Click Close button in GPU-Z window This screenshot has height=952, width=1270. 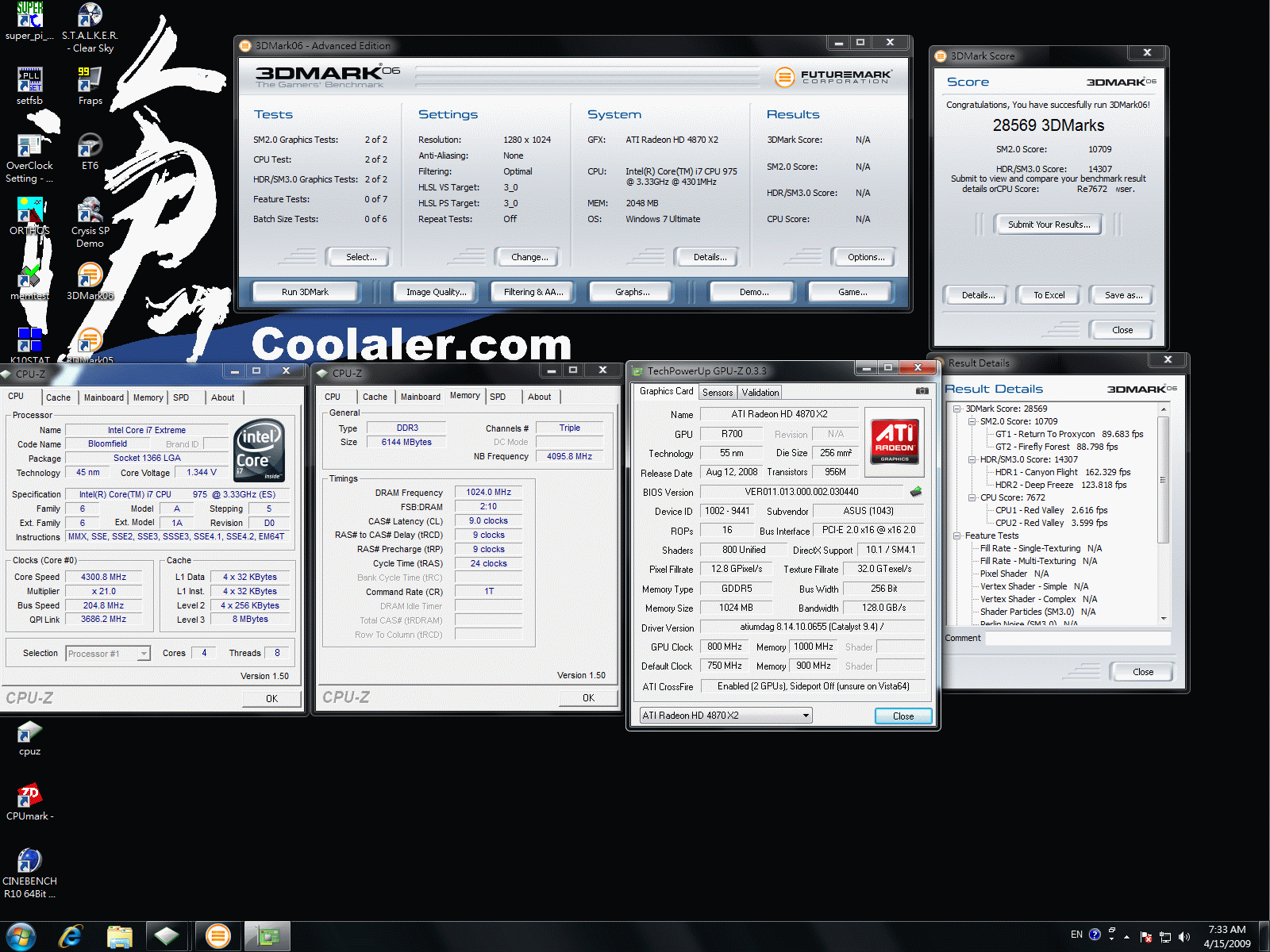coord(903,716)
